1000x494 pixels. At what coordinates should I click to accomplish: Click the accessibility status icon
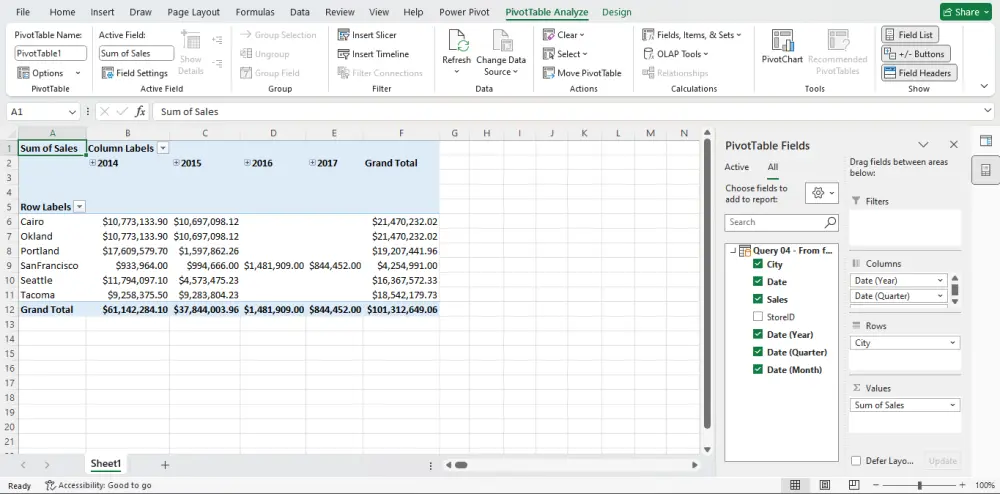[x=50, y=485]
